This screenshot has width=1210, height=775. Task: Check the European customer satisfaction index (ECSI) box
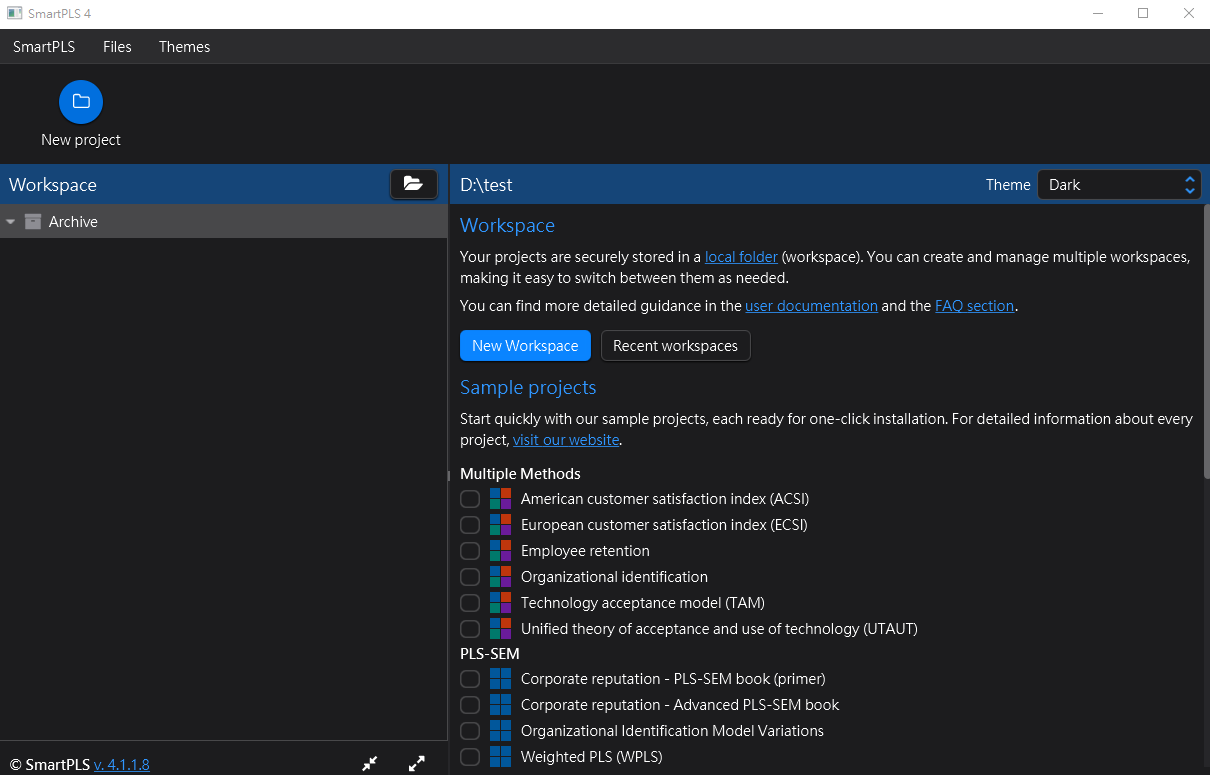470,525
